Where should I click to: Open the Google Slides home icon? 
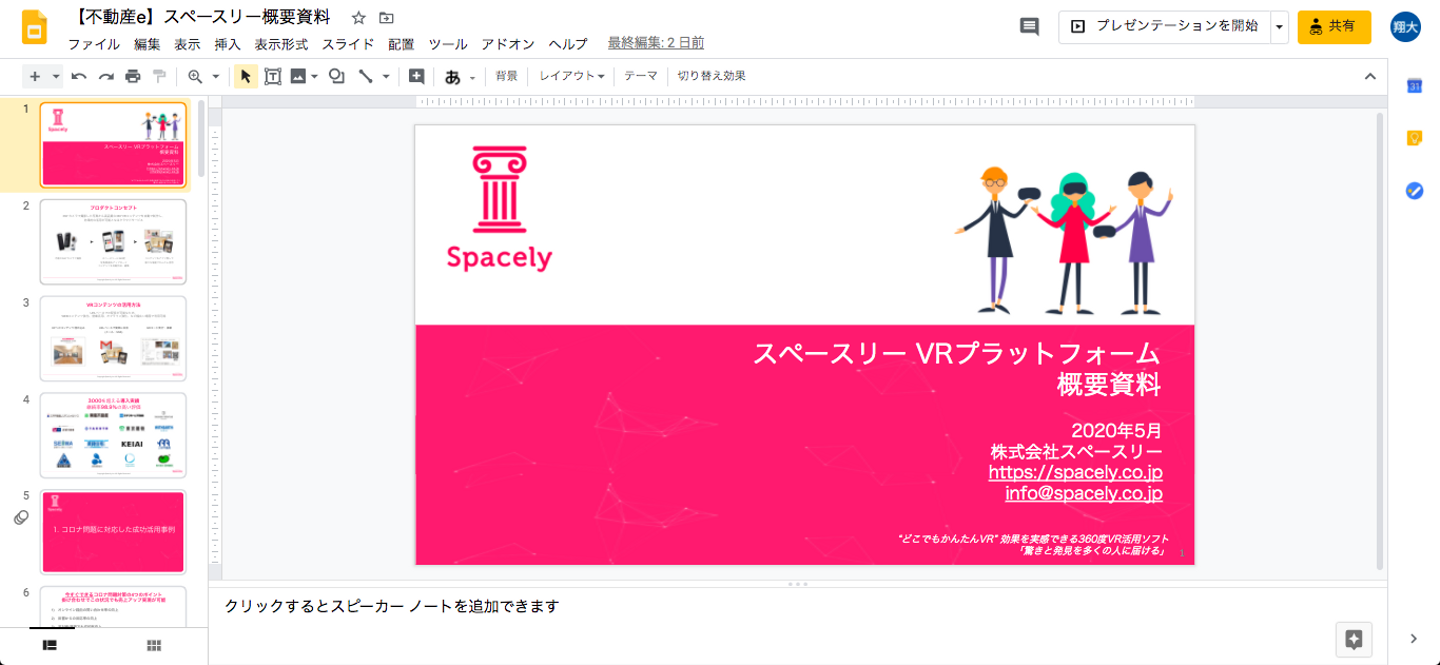34,27
